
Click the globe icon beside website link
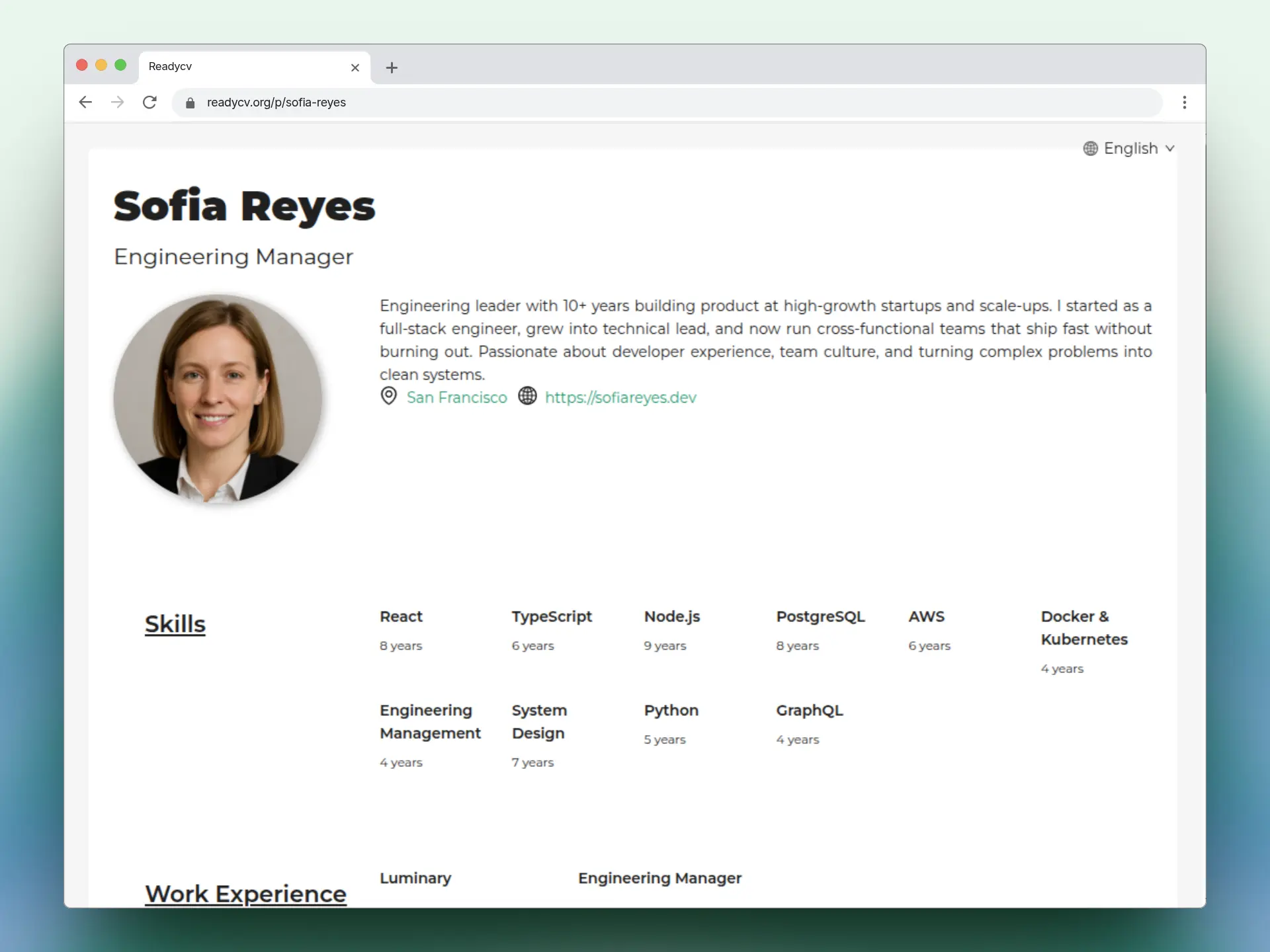(x=527, y=396)
